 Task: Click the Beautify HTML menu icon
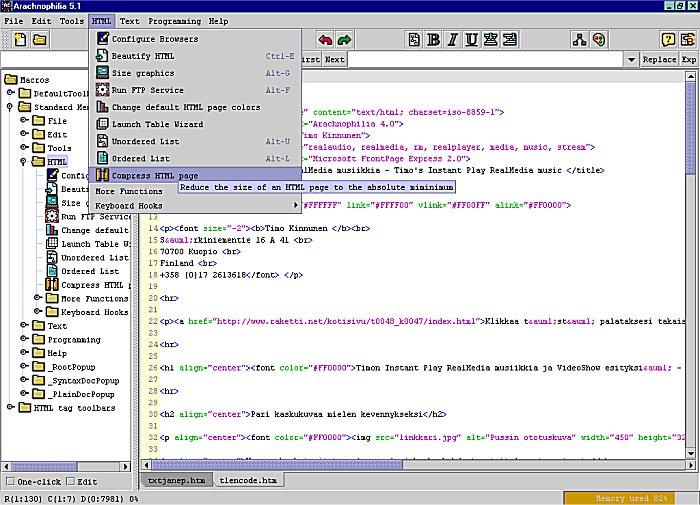point(102,55)
